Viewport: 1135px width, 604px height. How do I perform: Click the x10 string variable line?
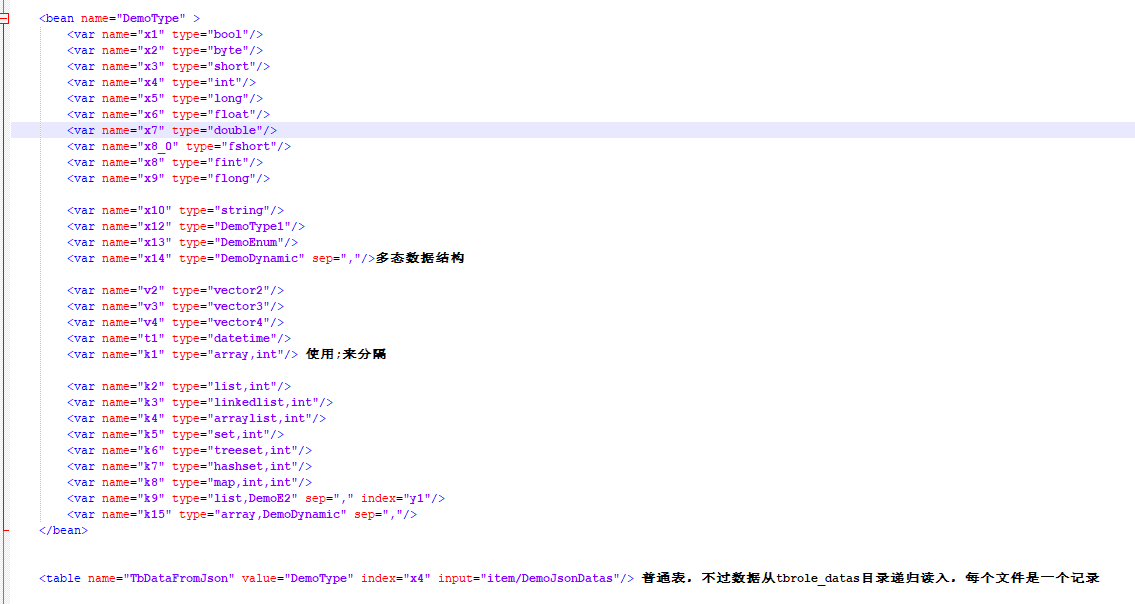tap(175, 210)
